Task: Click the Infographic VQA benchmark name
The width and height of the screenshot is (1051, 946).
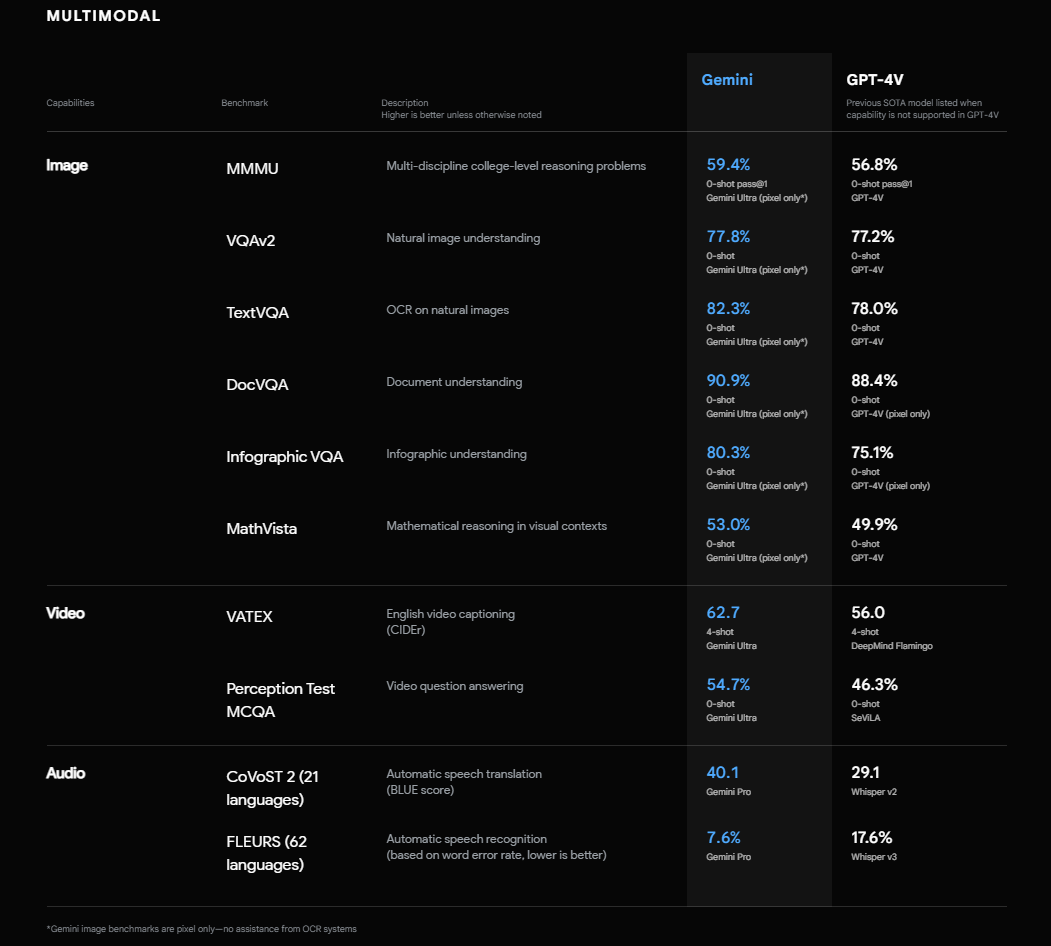Action: pyautogui.click(x=285, y=457)
